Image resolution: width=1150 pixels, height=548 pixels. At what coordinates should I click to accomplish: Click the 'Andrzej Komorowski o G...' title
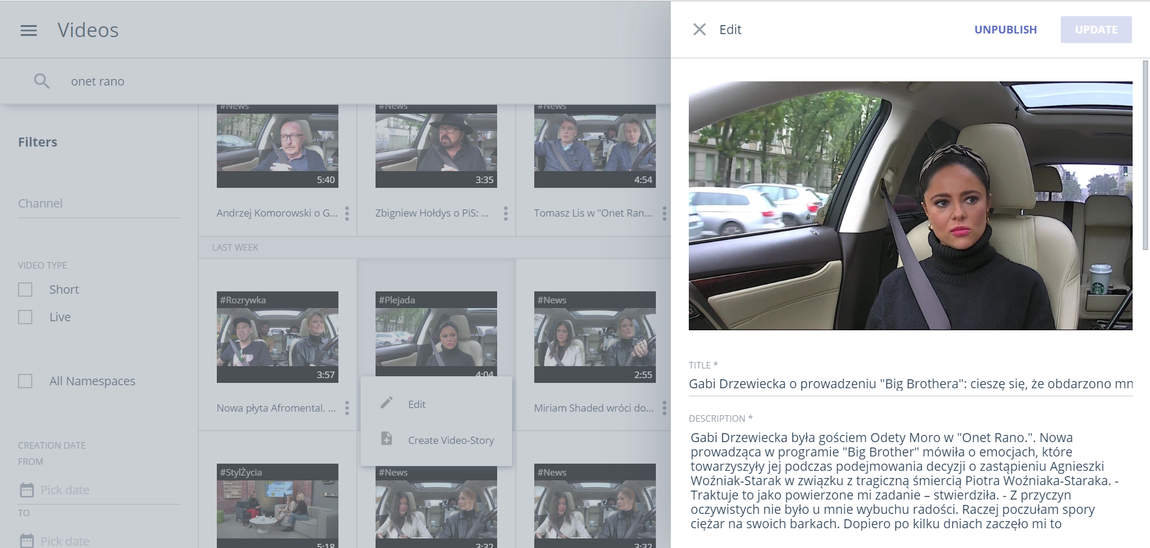click(x=277, y=213)
